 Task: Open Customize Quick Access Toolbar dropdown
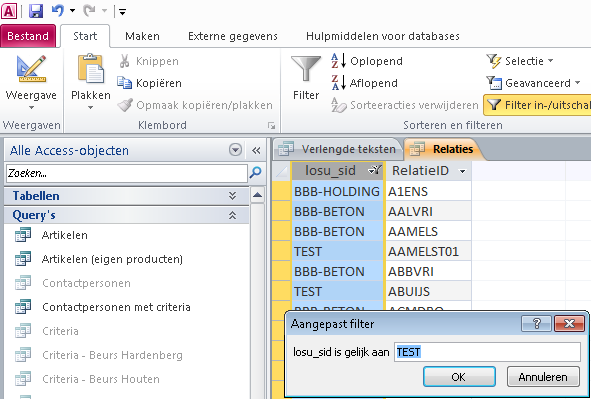(122, 12)
